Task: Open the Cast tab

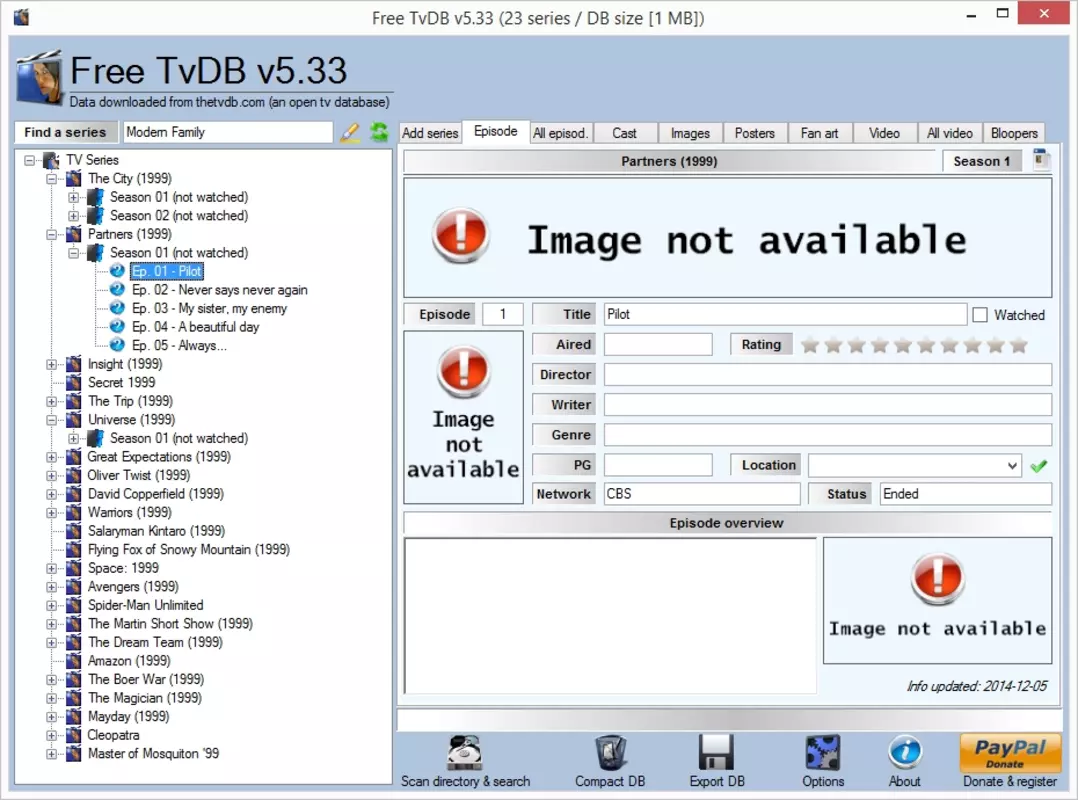Action: (624, 133)
